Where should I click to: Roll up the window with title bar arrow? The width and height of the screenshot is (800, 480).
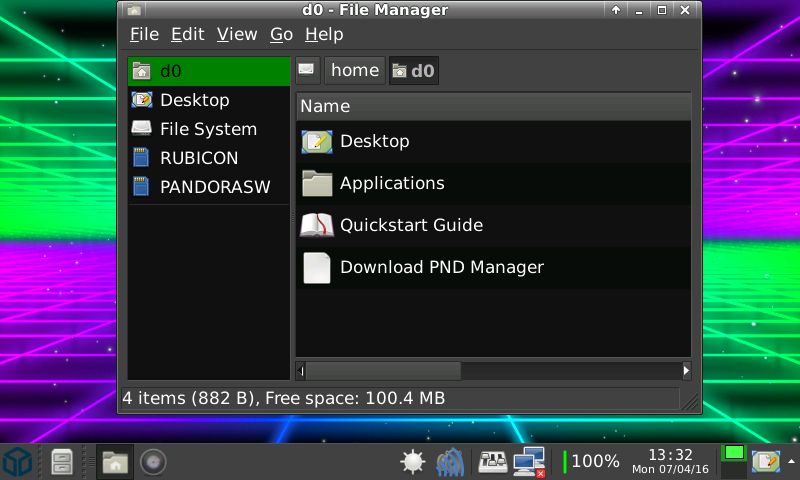[616, 10]
